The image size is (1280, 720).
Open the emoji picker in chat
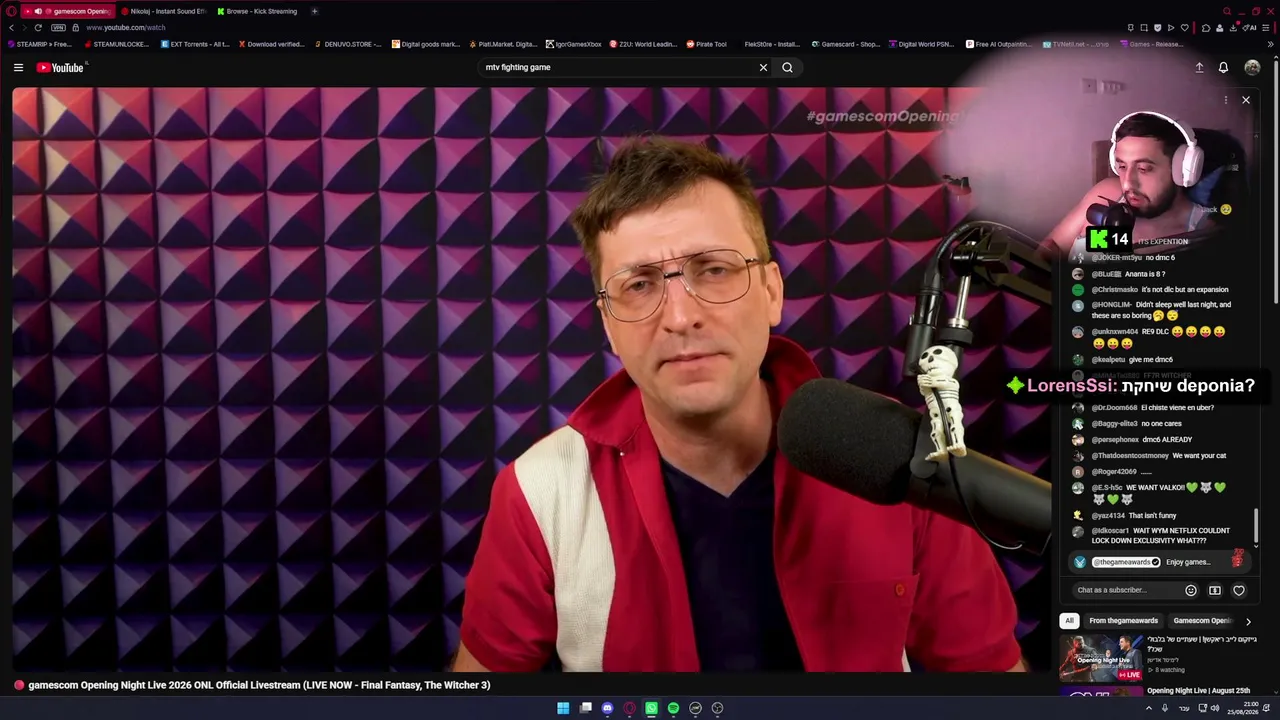click(x=1190, y=590)
